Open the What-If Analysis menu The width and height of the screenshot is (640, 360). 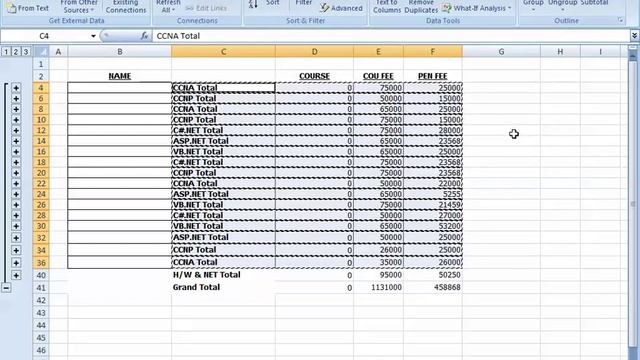point(477,8)
